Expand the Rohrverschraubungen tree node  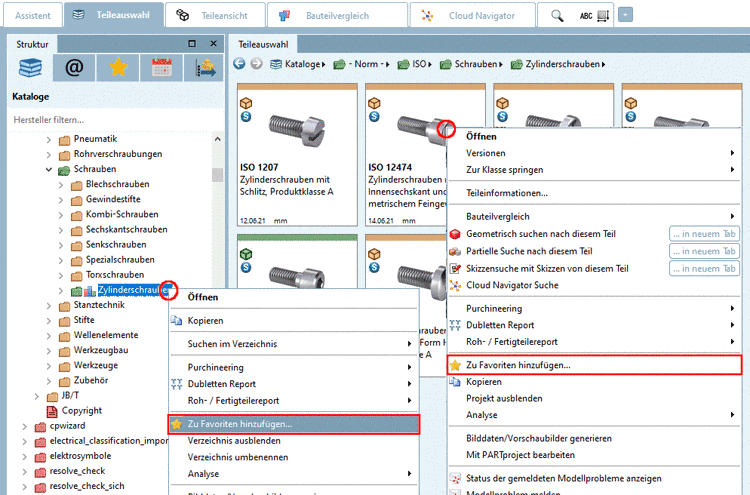click(x=49, y=154)
